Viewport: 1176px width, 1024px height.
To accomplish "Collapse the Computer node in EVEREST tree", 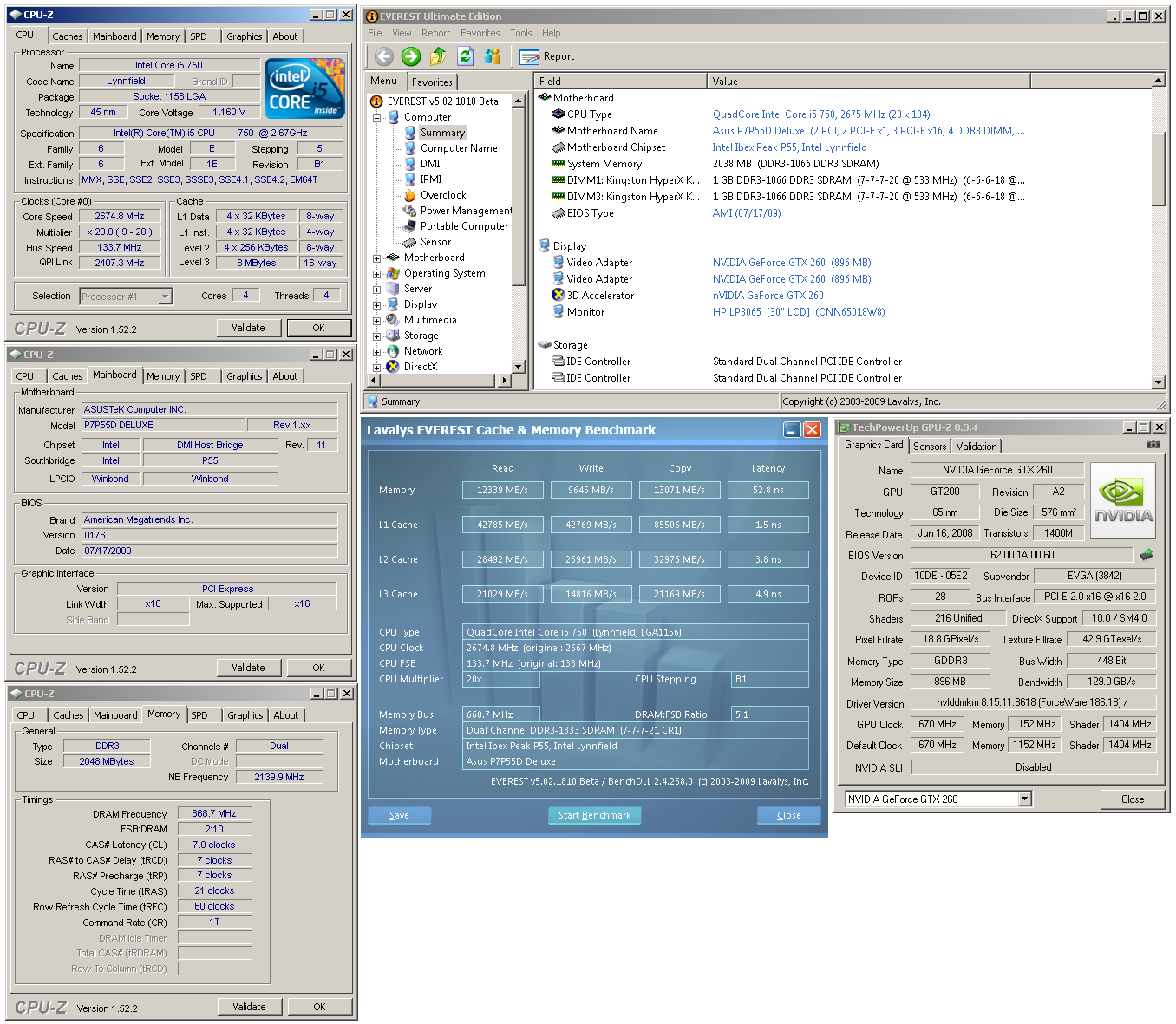I will click(x=377, y=117).
